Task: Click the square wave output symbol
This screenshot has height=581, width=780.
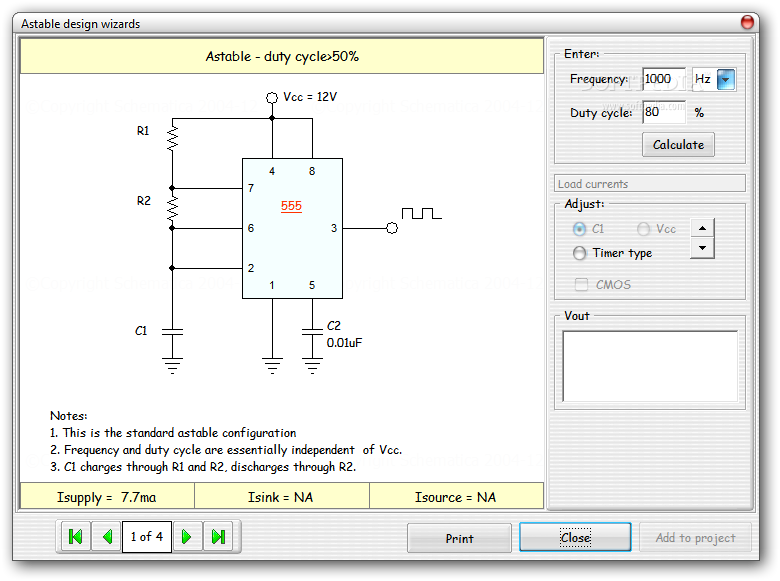Action: coord(421,213)
